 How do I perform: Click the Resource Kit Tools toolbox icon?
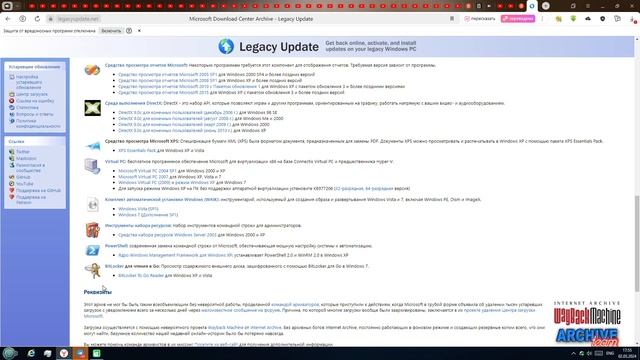(92, 230)
